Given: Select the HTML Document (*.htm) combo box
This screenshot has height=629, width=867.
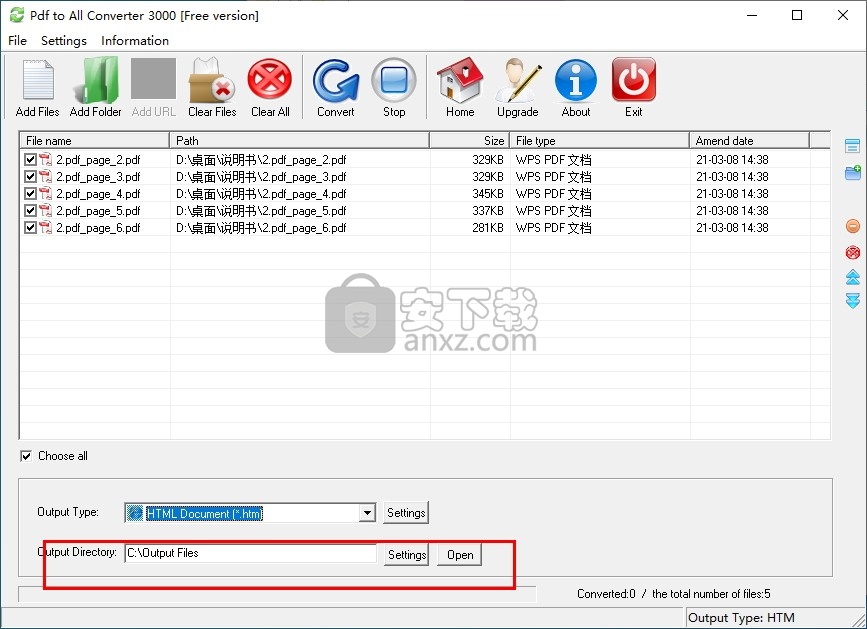Looking at the screenshot, I should pyautogui.click(x=250, y=513).
